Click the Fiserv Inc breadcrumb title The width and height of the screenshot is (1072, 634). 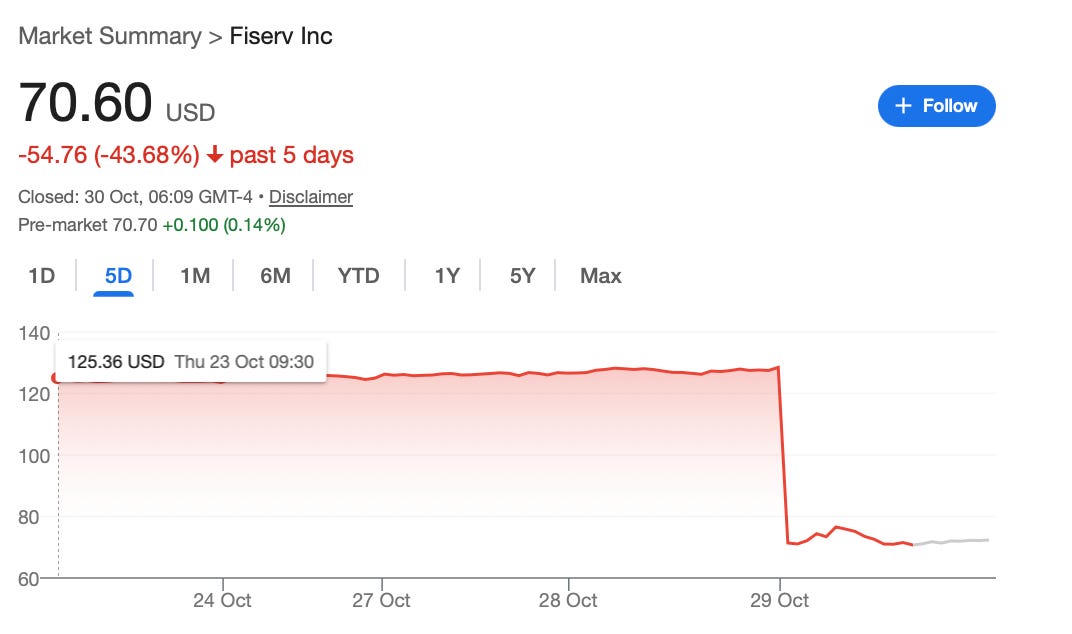tap(283, 35)
